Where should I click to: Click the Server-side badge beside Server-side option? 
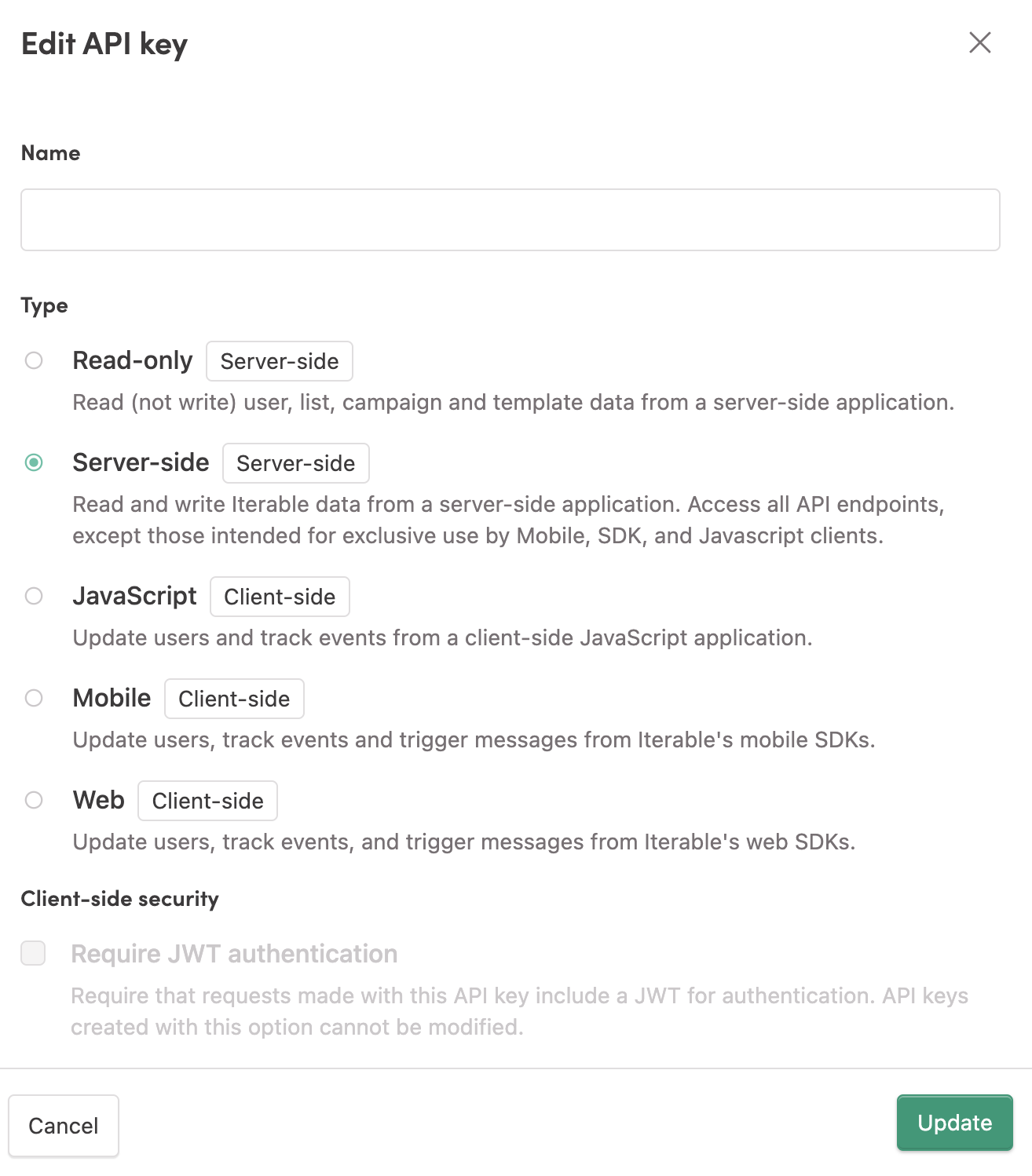pyautogui.click(x=295, y=463)
